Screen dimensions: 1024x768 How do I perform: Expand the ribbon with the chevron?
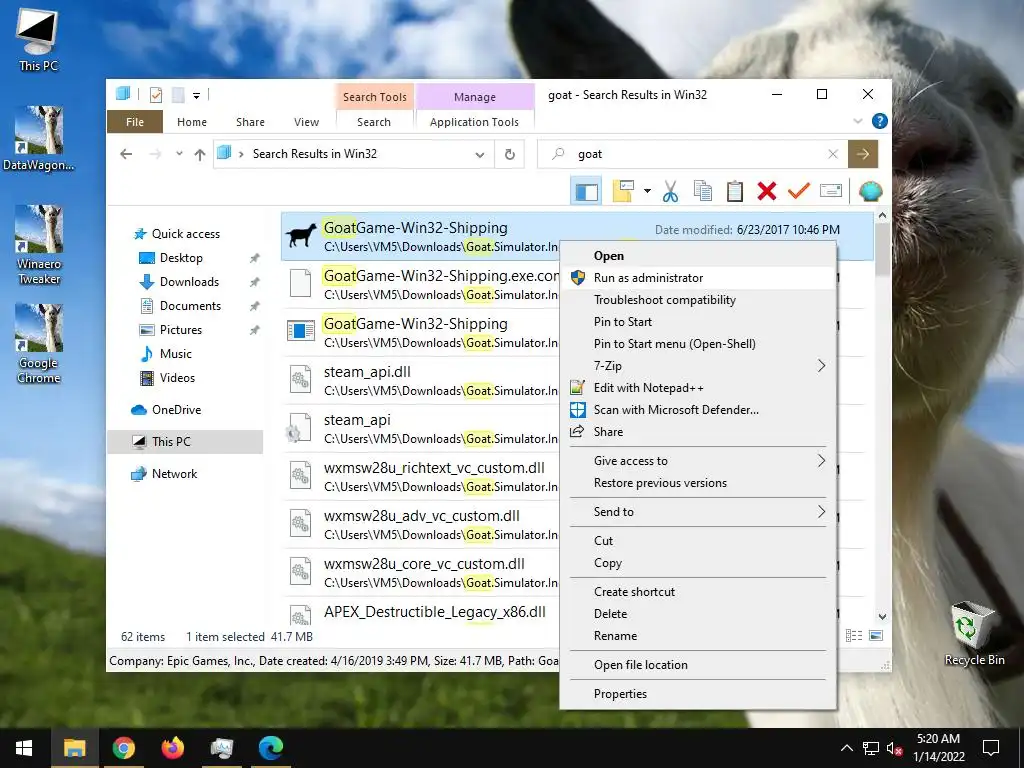pyautogui.click(x=858, y=121)
